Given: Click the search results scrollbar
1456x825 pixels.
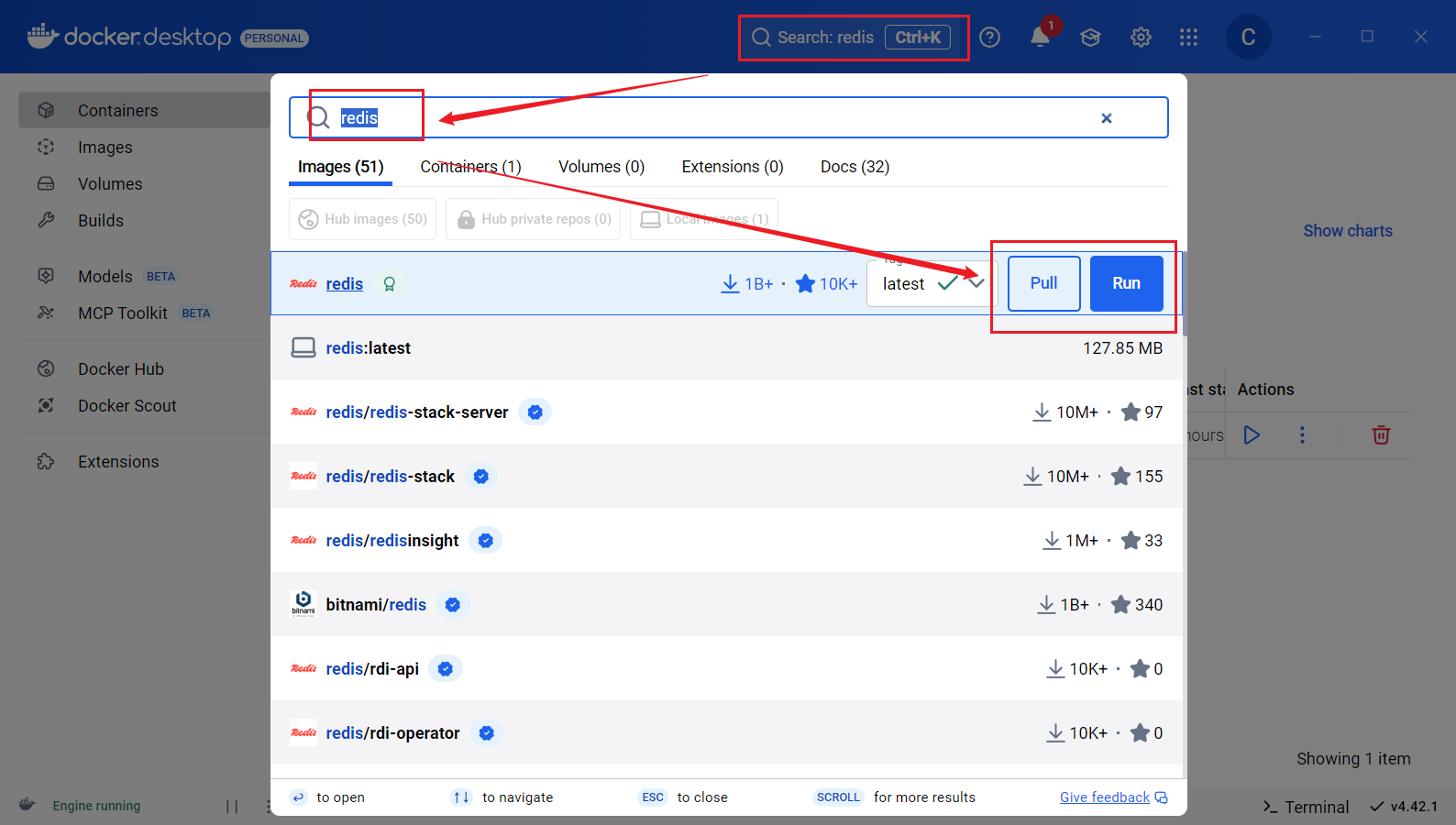Looking at the screenshot, I should pos(1185,293).
